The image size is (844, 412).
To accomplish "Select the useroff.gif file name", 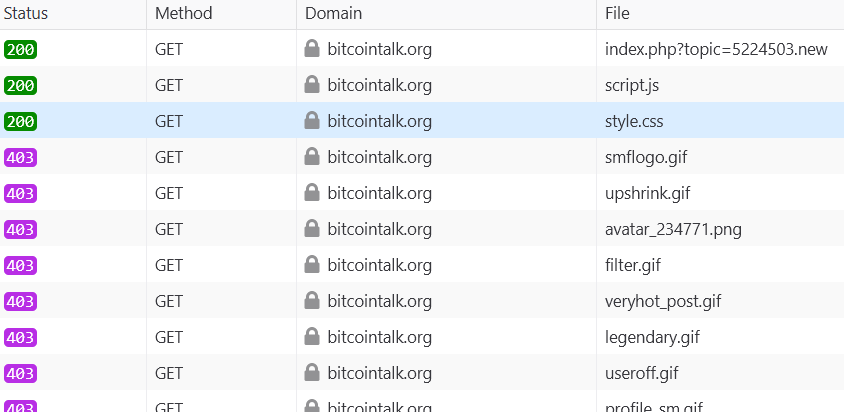I will [642, 374].
